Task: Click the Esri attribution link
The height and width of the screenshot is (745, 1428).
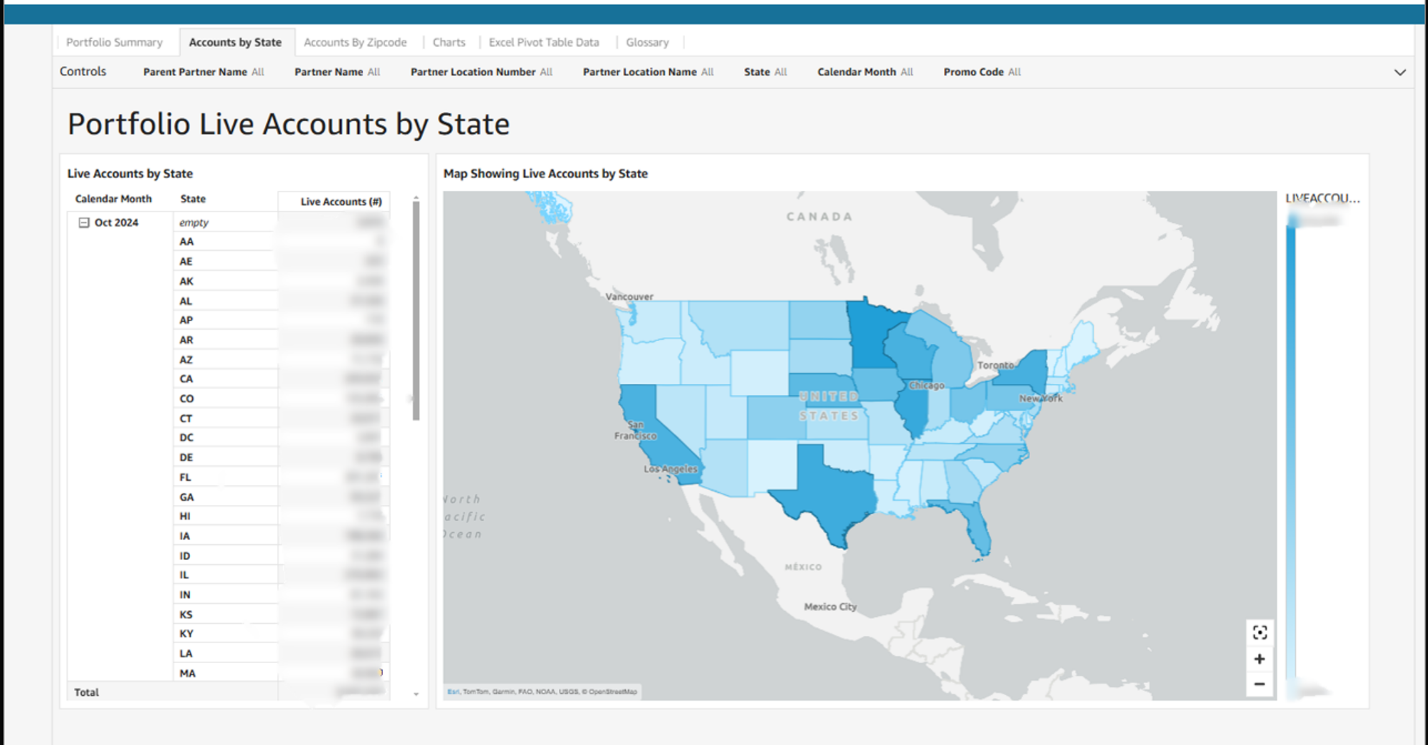Action: coord(453,691)
